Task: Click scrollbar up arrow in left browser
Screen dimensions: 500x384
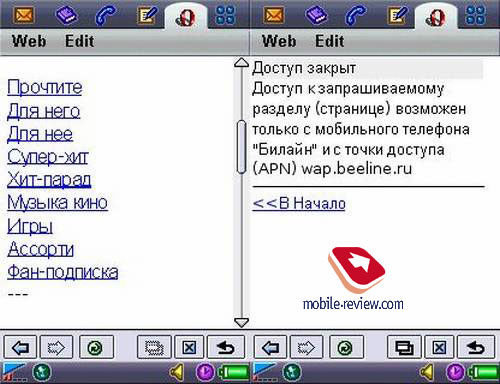Action: (241, 63)
